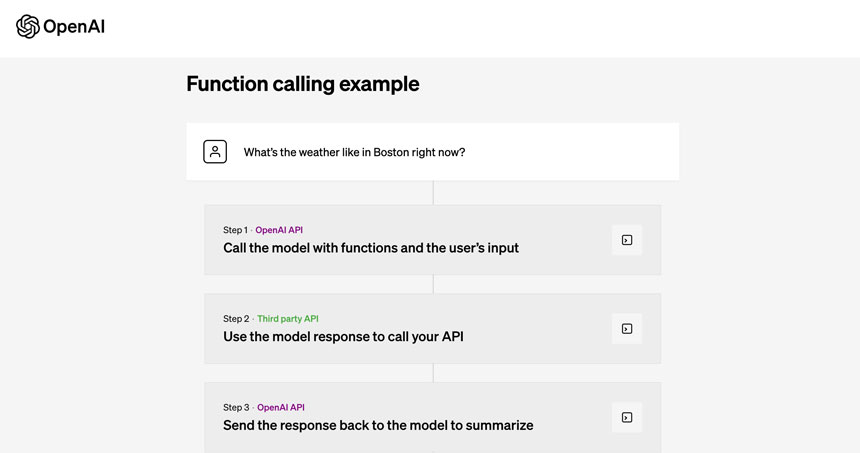
Task: Click the 'Step 2' label text
Action: click(236, 319)
